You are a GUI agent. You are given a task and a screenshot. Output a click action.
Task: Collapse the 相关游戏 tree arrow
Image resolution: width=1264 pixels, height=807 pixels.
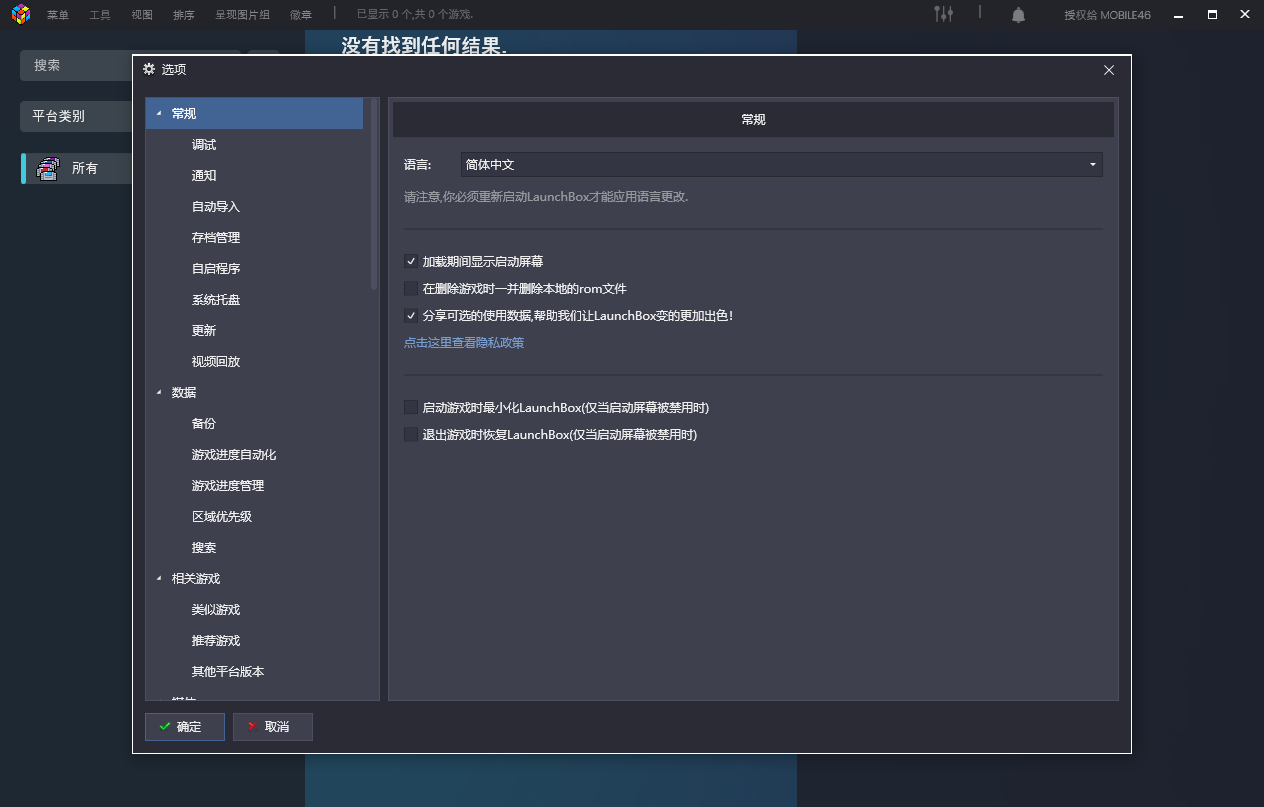pyautogui.click(x=158, y=578)
